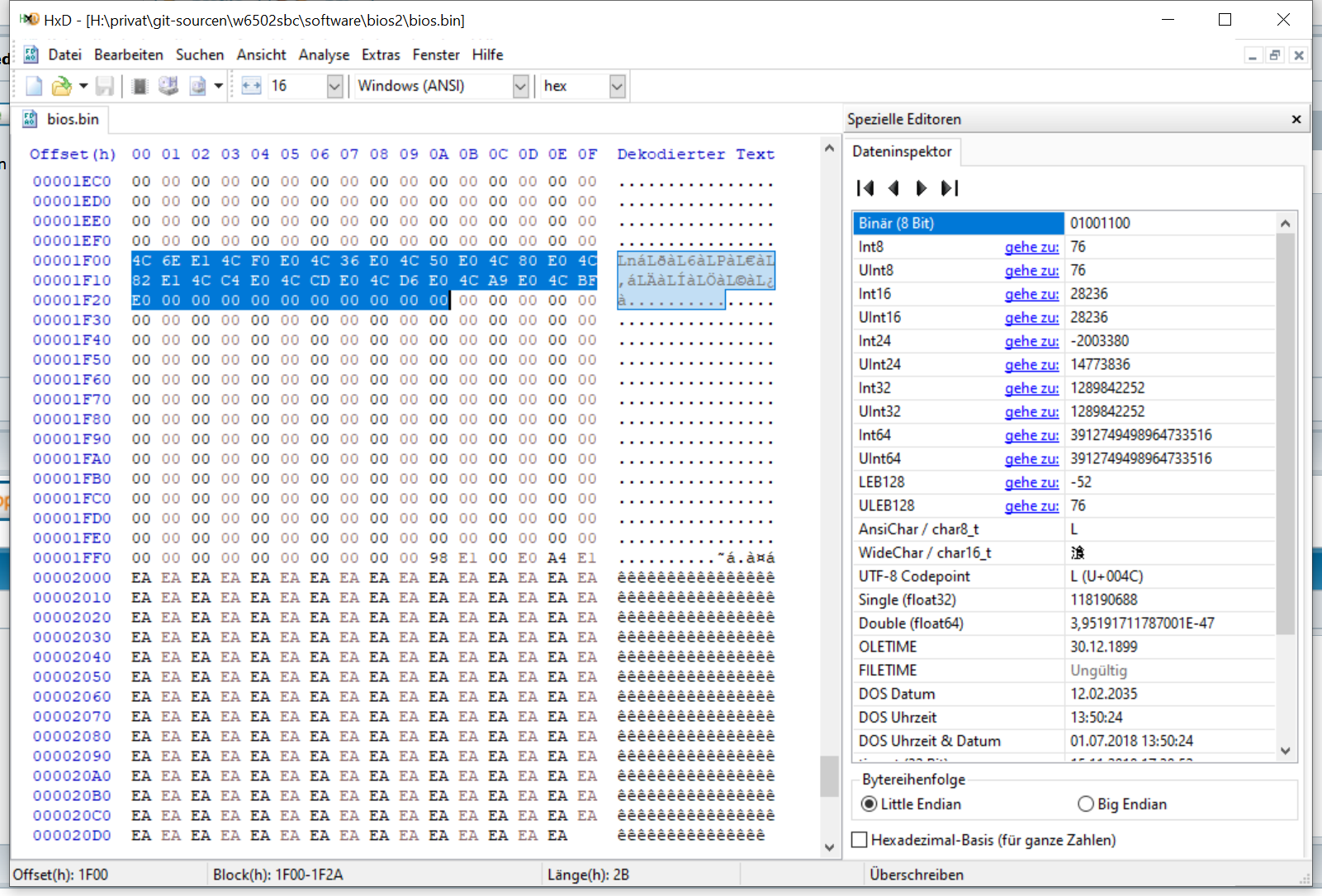This screenshot has height=896, width=1322.
Task: Click the 'gehe zu:' link for UInt64
Action: click(x=1031, y=459)
